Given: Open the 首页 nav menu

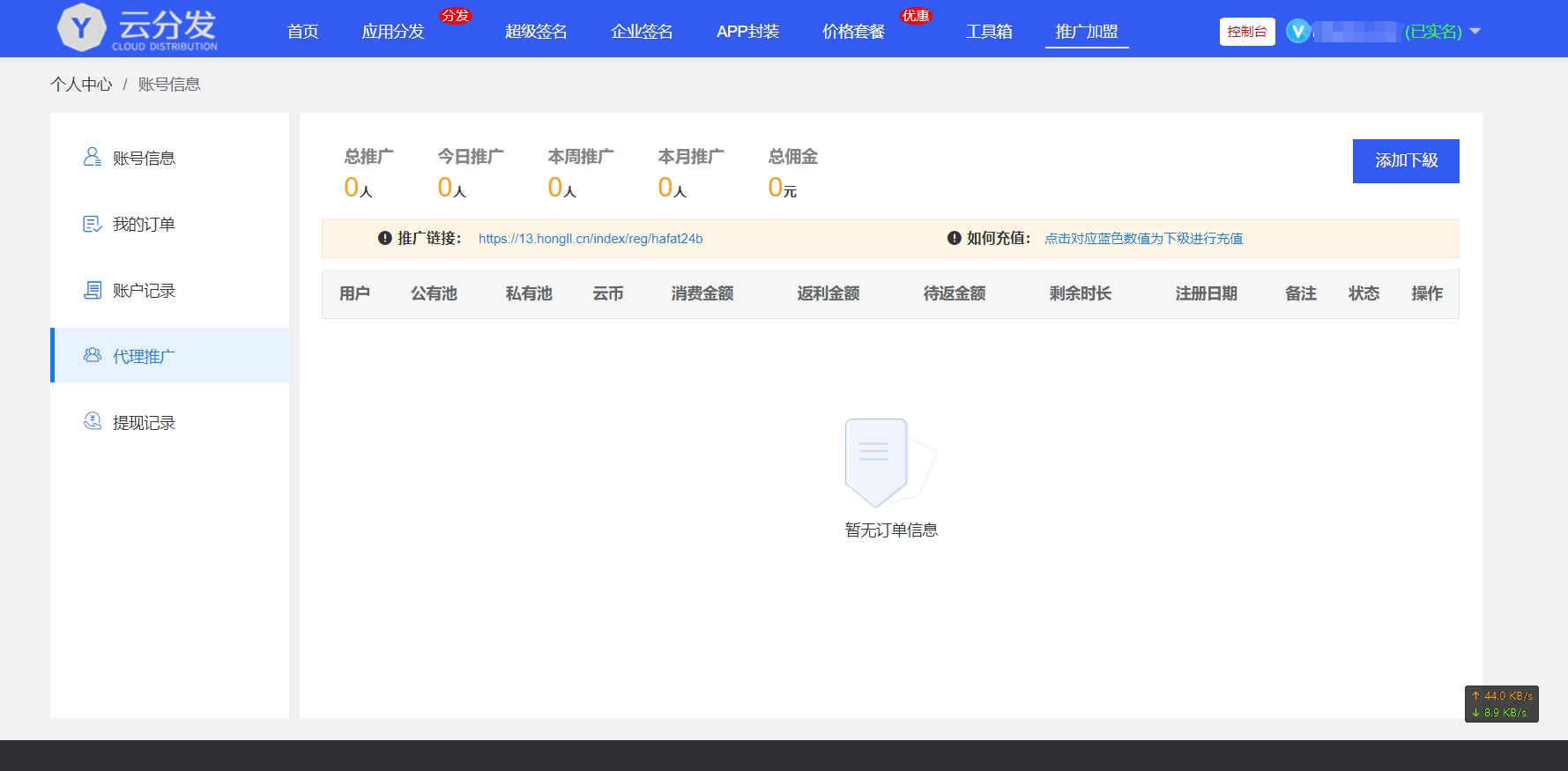Looking at the screenshot, I should 302,32.
